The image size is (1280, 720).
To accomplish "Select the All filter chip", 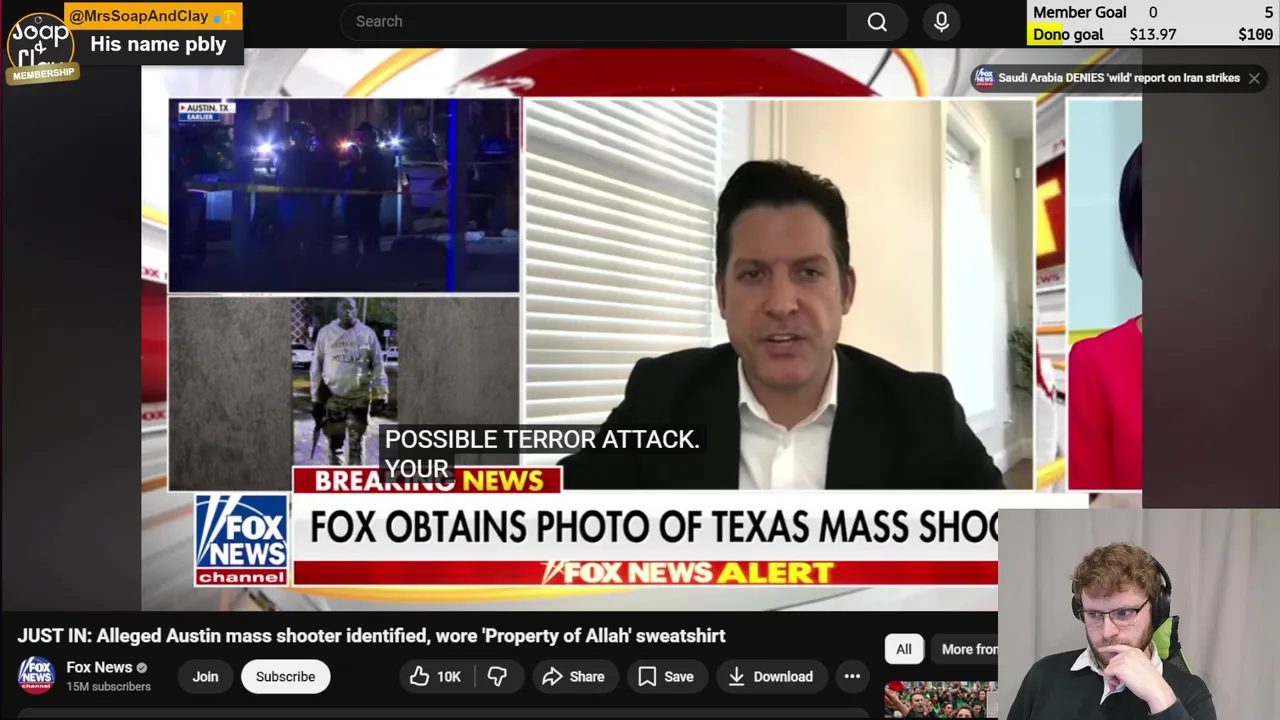I will pos(903,649).
